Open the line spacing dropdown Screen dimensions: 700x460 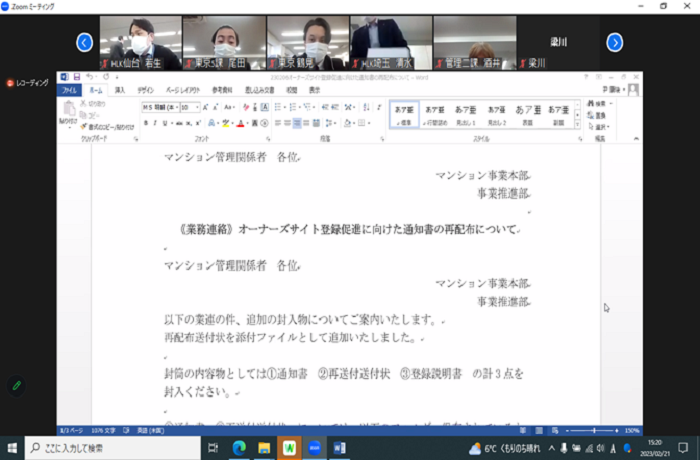(x=331, y=123)
